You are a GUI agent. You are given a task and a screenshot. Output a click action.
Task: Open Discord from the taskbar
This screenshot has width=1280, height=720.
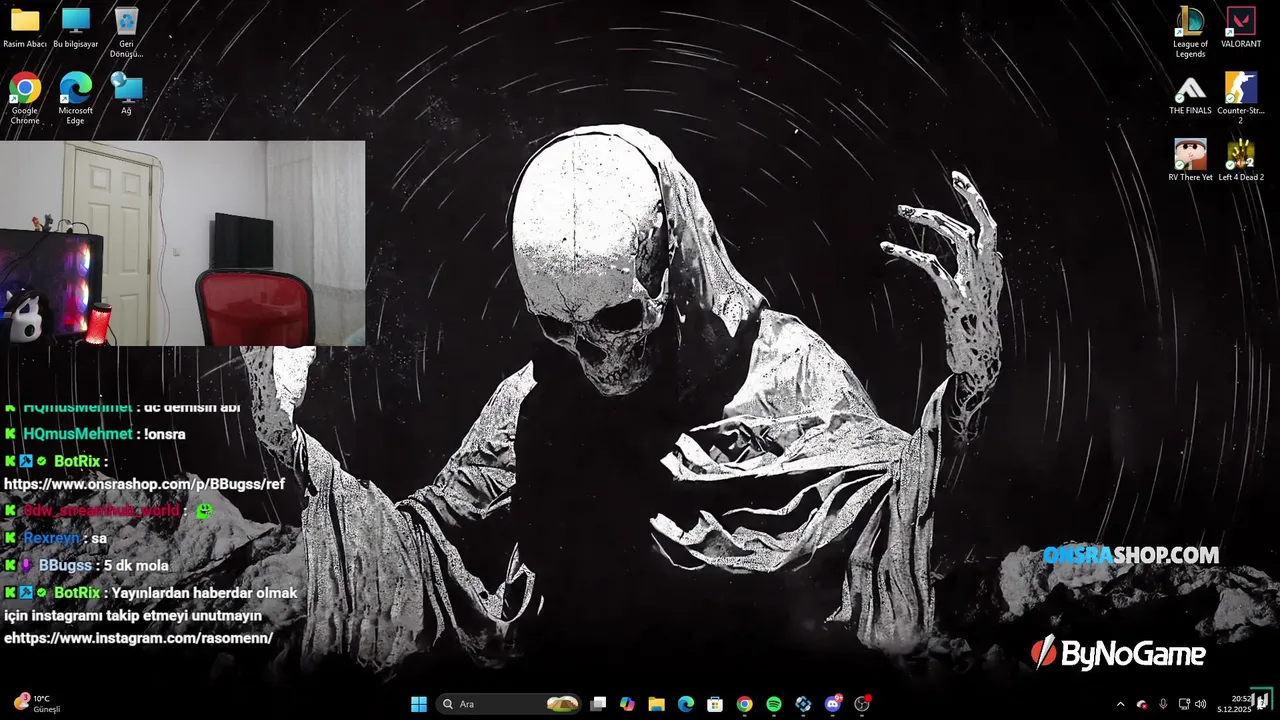coord(833,704)
